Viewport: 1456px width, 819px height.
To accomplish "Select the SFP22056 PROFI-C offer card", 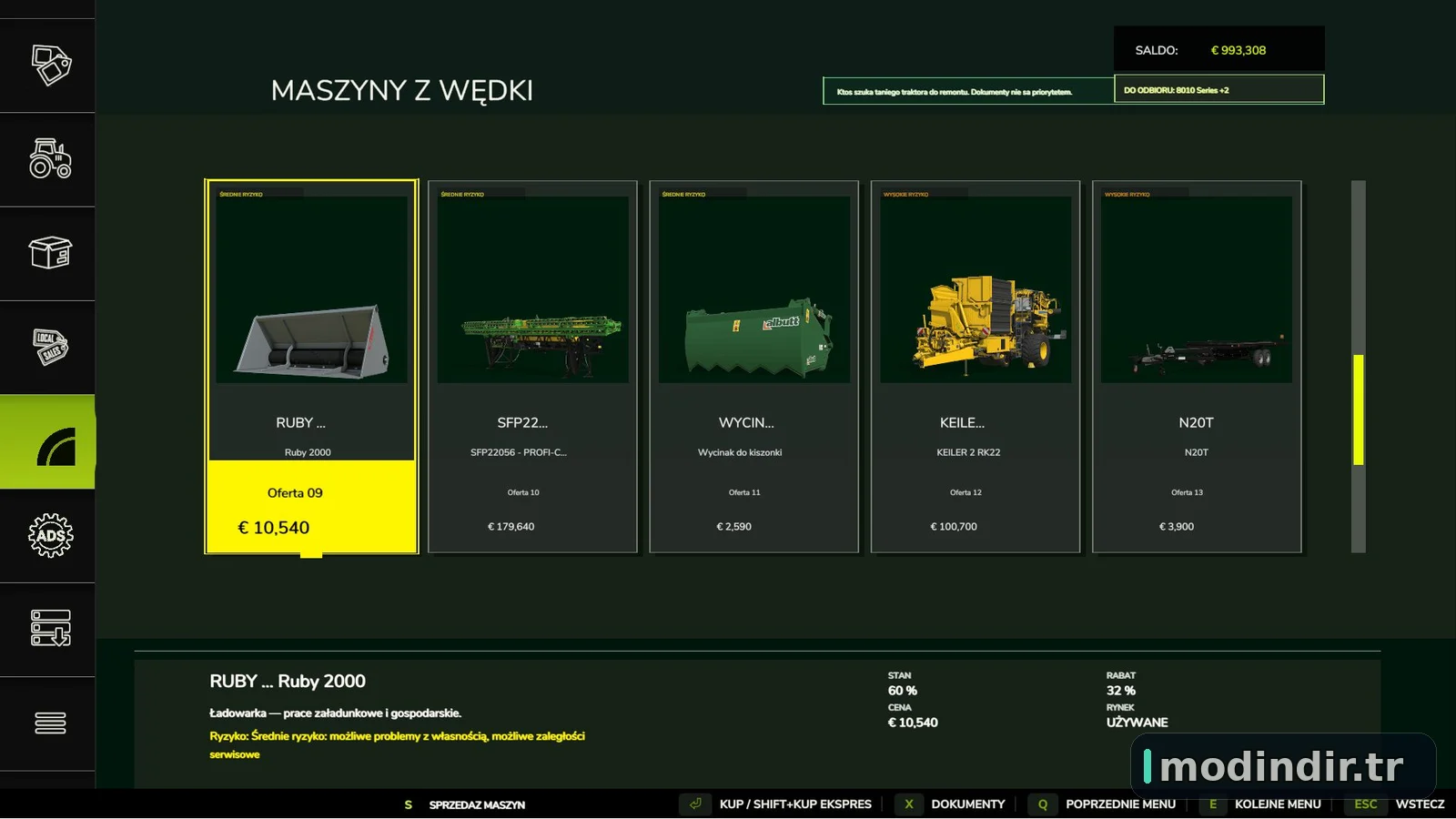I will pos(532,367).
